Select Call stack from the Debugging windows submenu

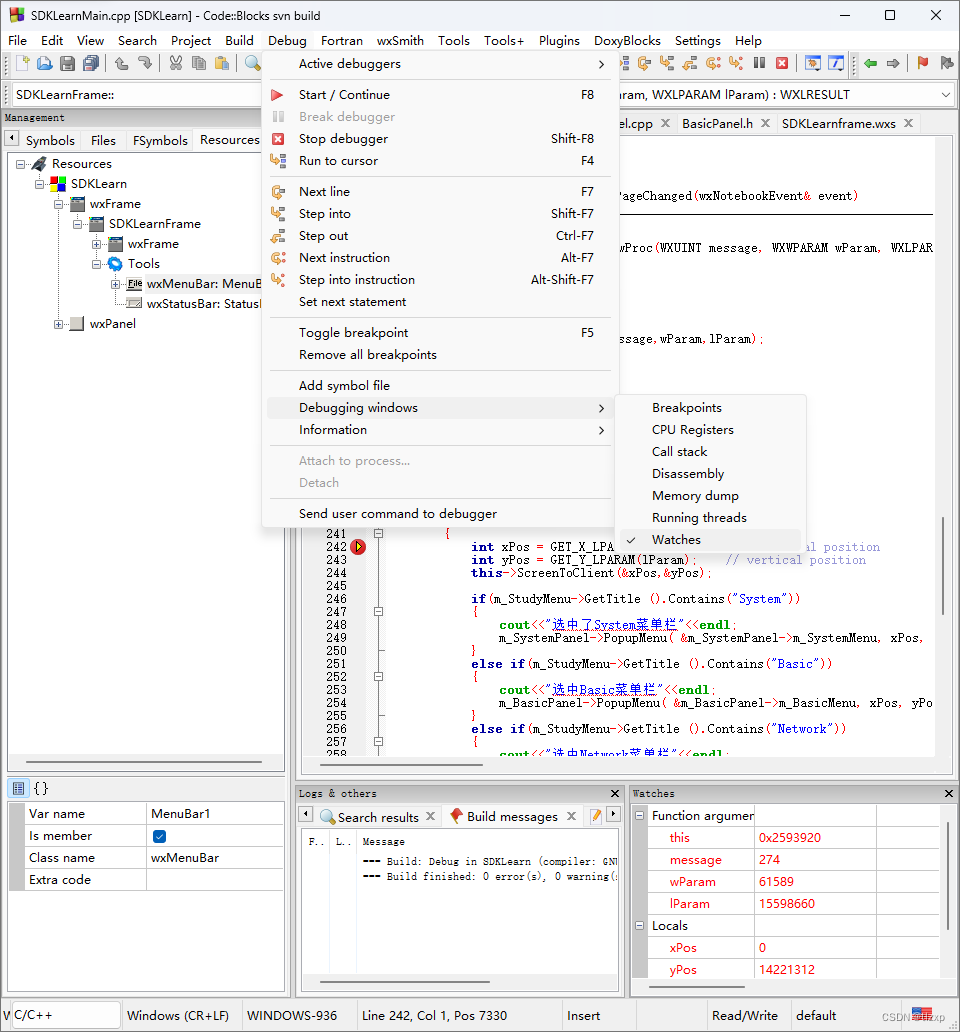click(x=682, y=451)
